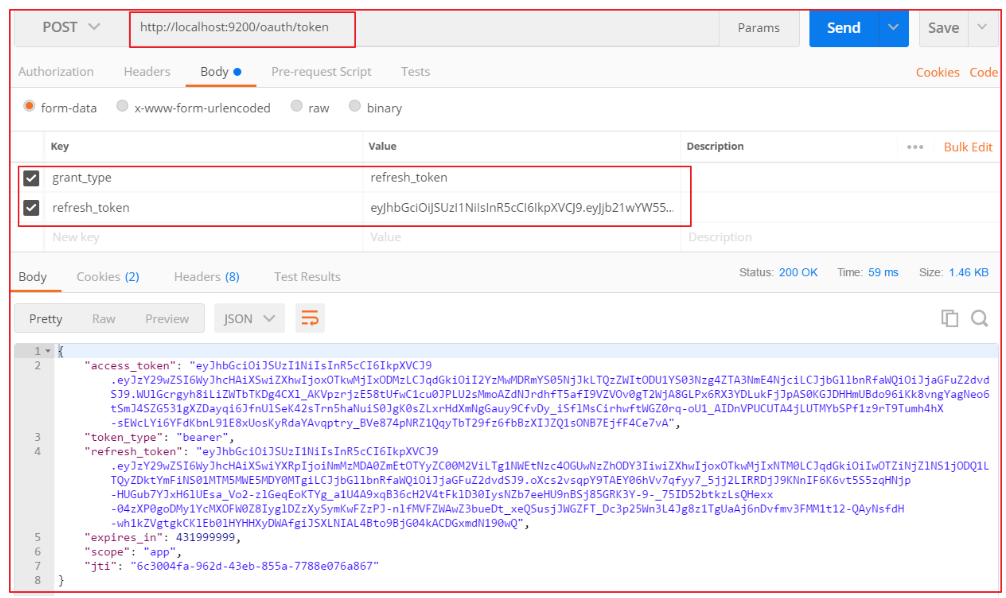
Task: Click the Bulk Edit link
Action: [968, 147]
